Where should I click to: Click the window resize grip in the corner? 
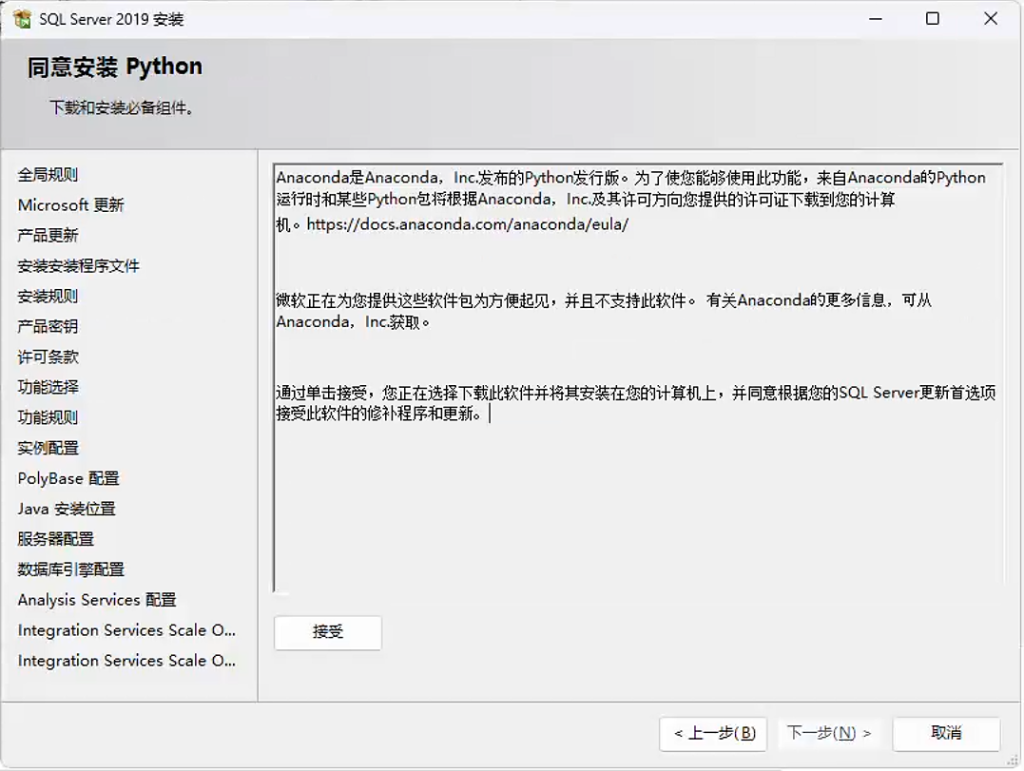(1014, 761)
